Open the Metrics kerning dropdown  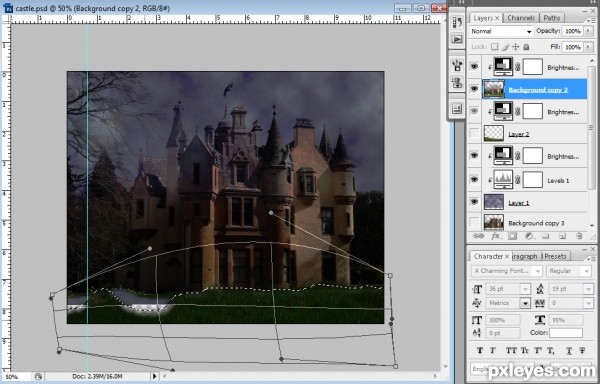click(525, 303)
